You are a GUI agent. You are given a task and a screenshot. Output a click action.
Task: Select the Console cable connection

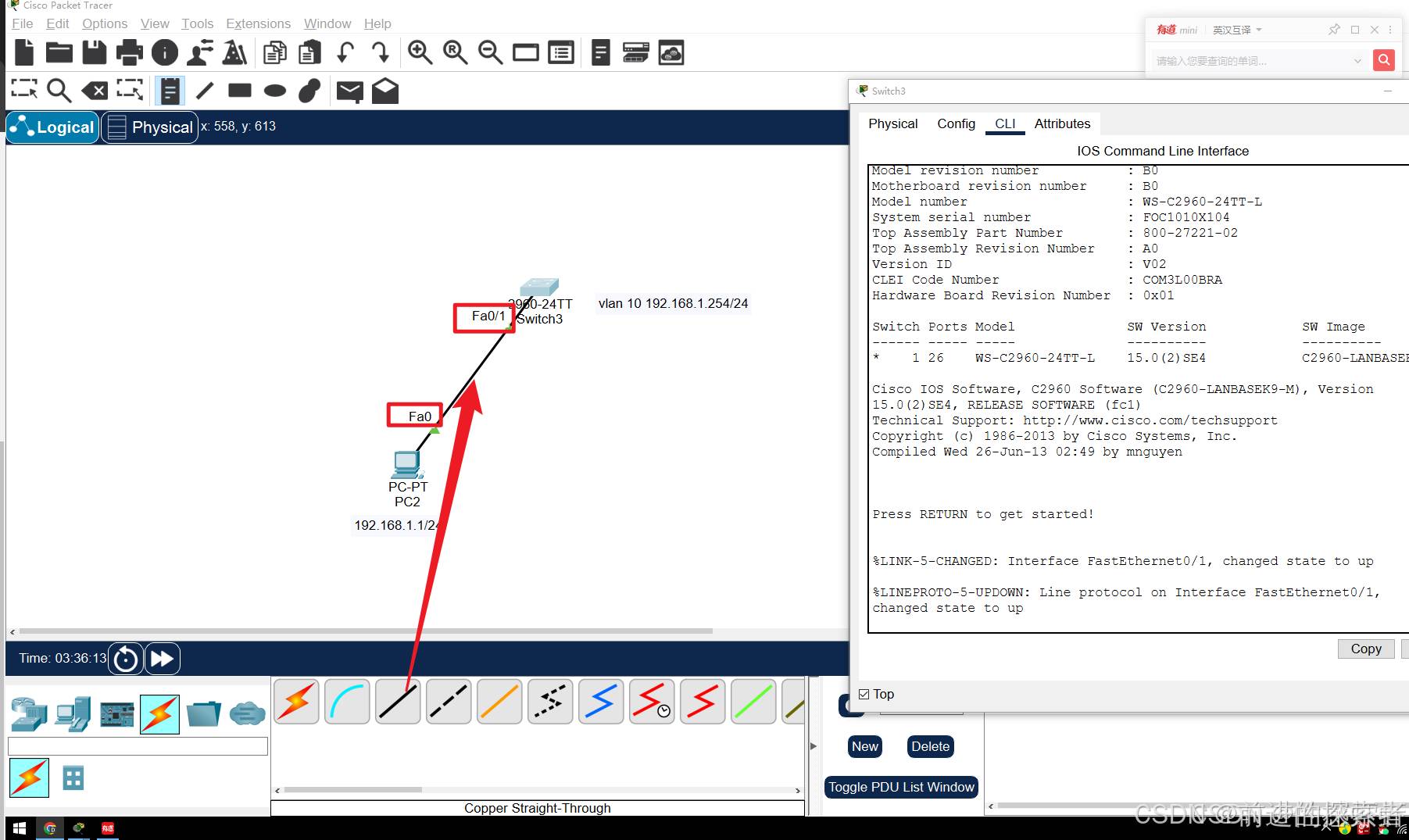click(347, 701)
